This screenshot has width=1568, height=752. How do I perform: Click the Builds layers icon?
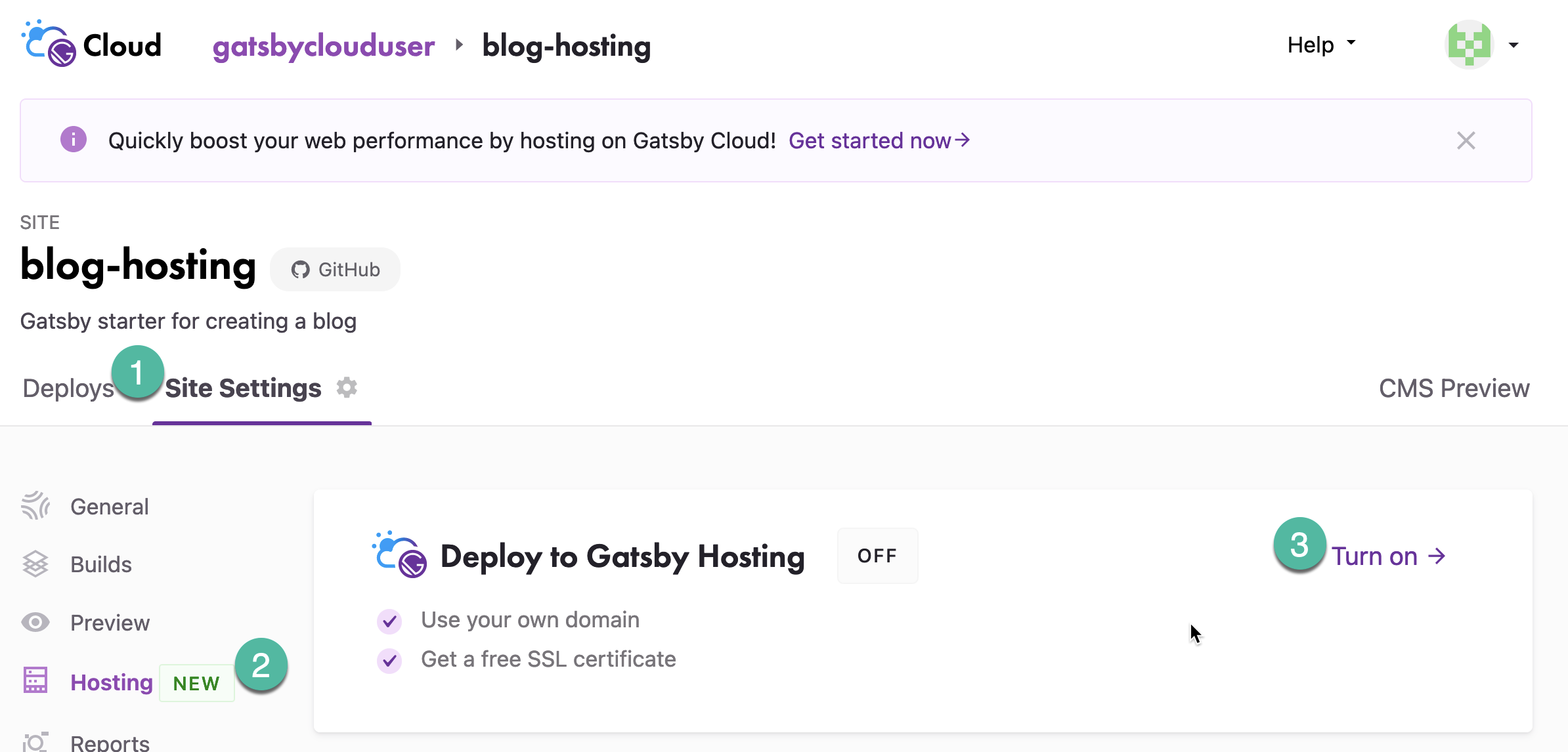[x=36, y=564]
